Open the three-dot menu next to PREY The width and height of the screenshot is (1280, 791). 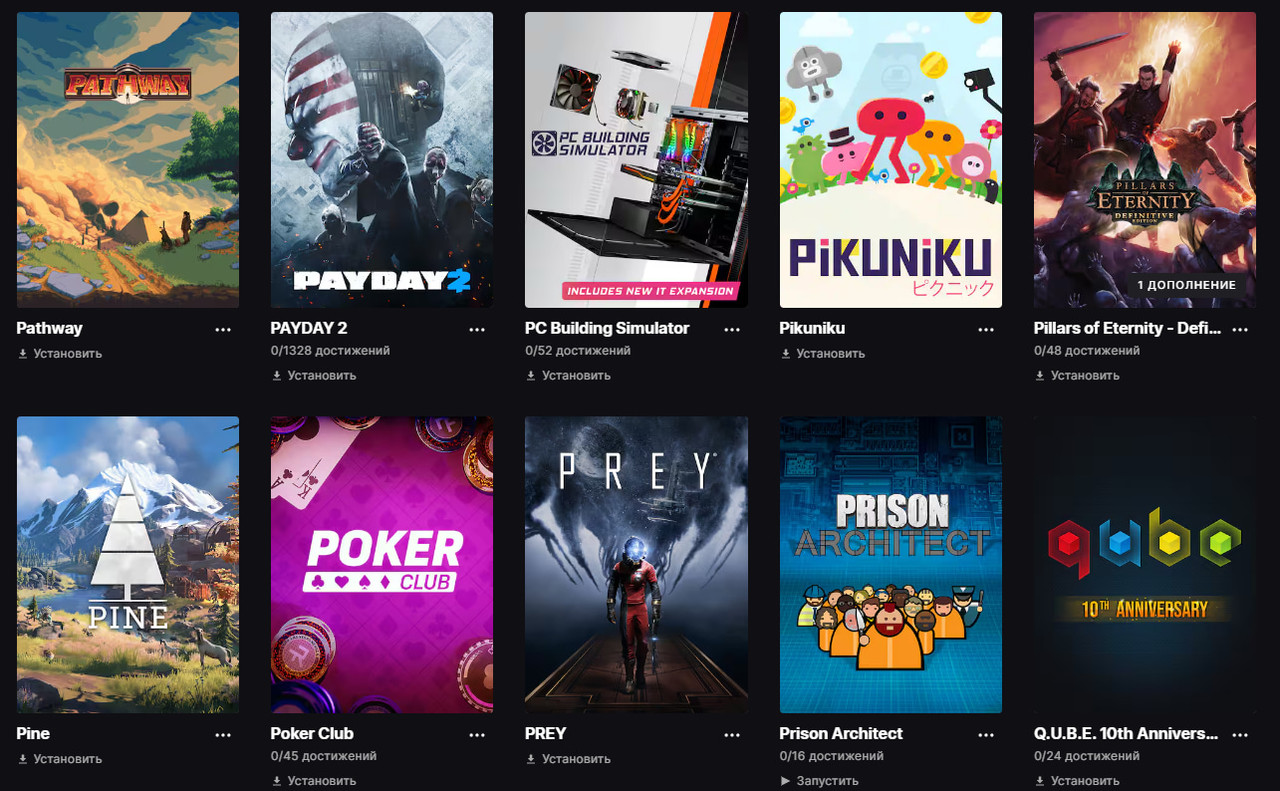732,734
